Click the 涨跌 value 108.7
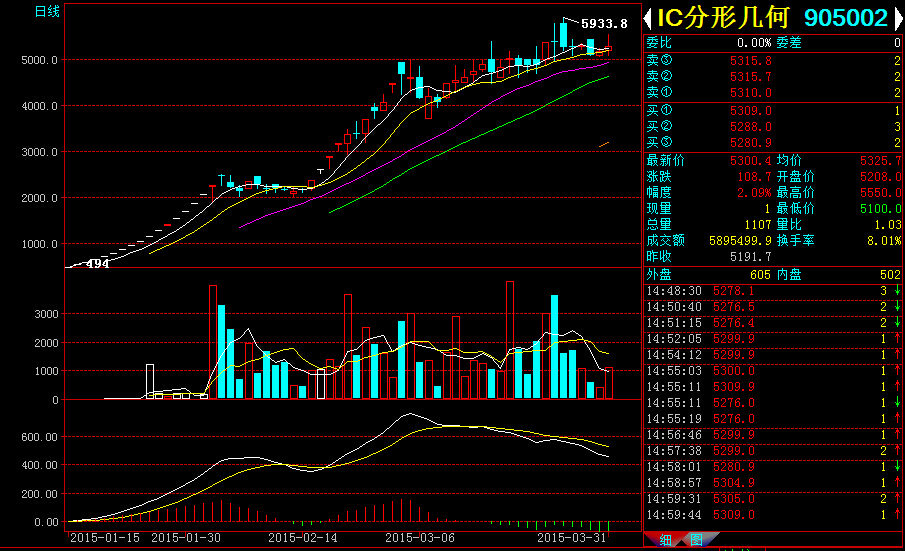Viewport: 905px width, 551px height. (x=754, y=177)
